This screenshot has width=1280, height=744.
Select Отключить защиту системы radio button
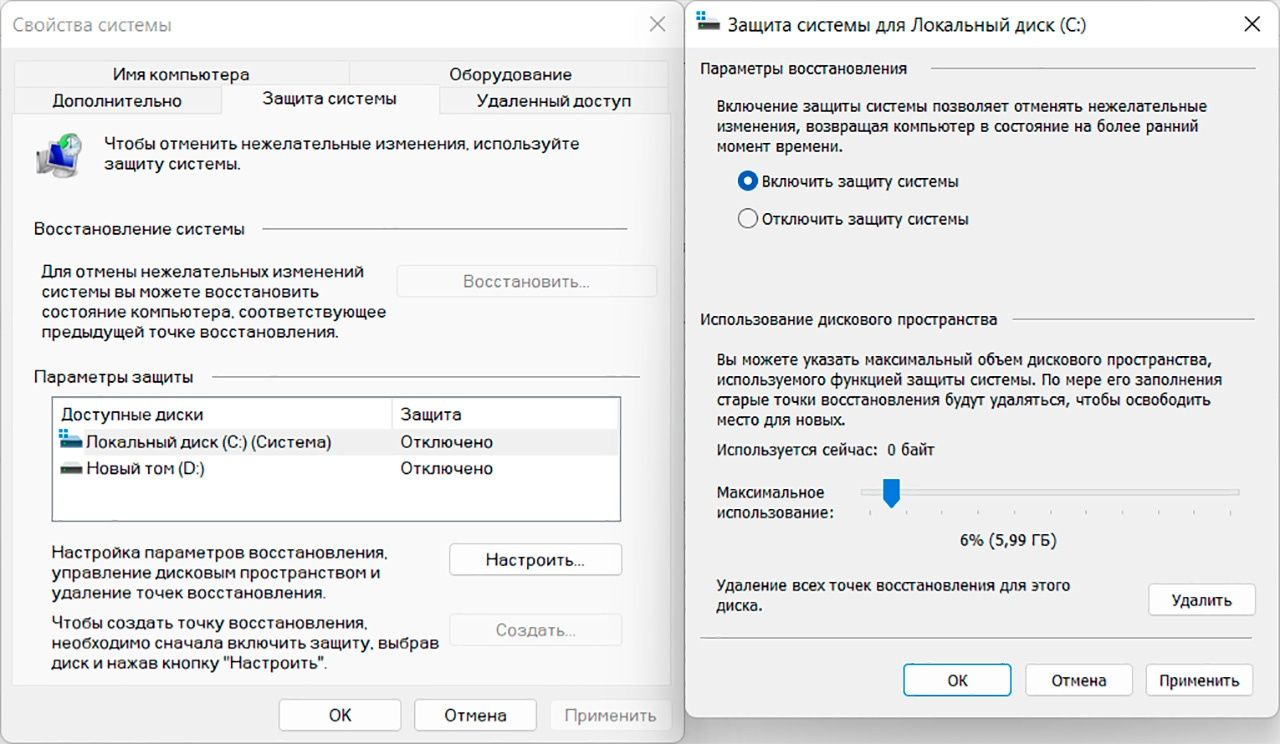coord(747,219)
